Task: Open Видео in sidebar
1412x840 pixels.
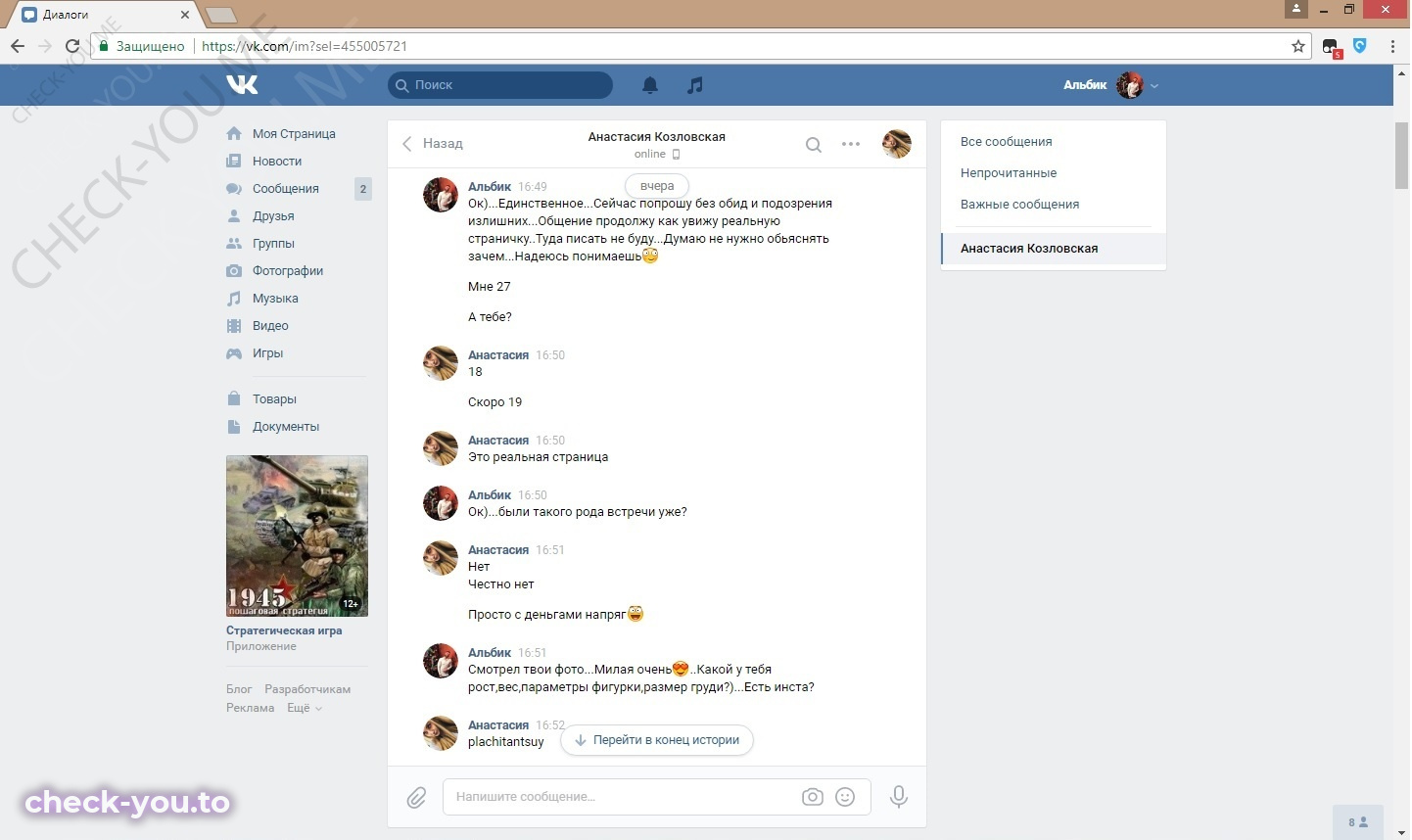Action: coord(270,325)
